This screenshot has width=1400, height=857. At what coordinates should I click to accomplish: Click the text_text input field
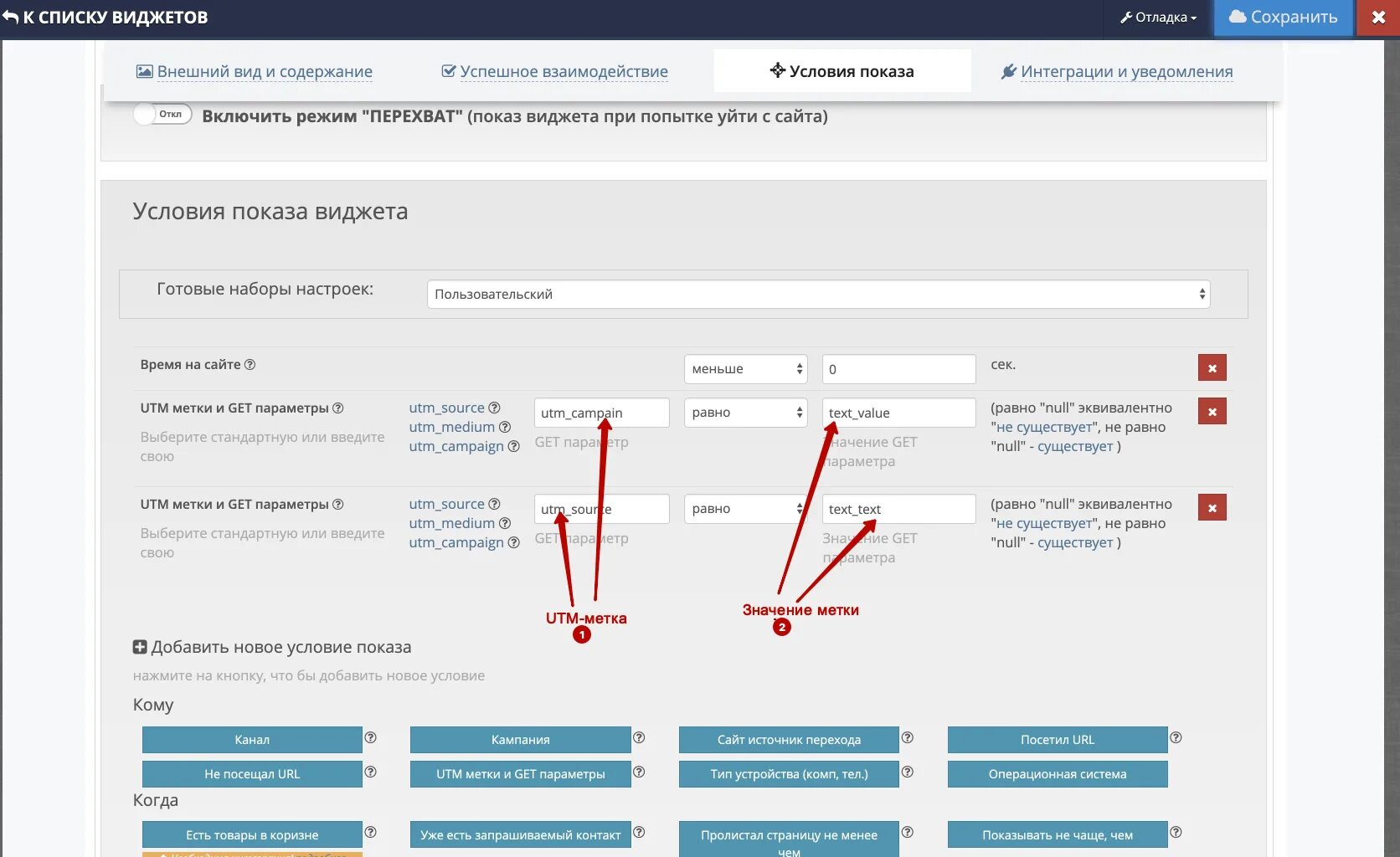(898, 509)
